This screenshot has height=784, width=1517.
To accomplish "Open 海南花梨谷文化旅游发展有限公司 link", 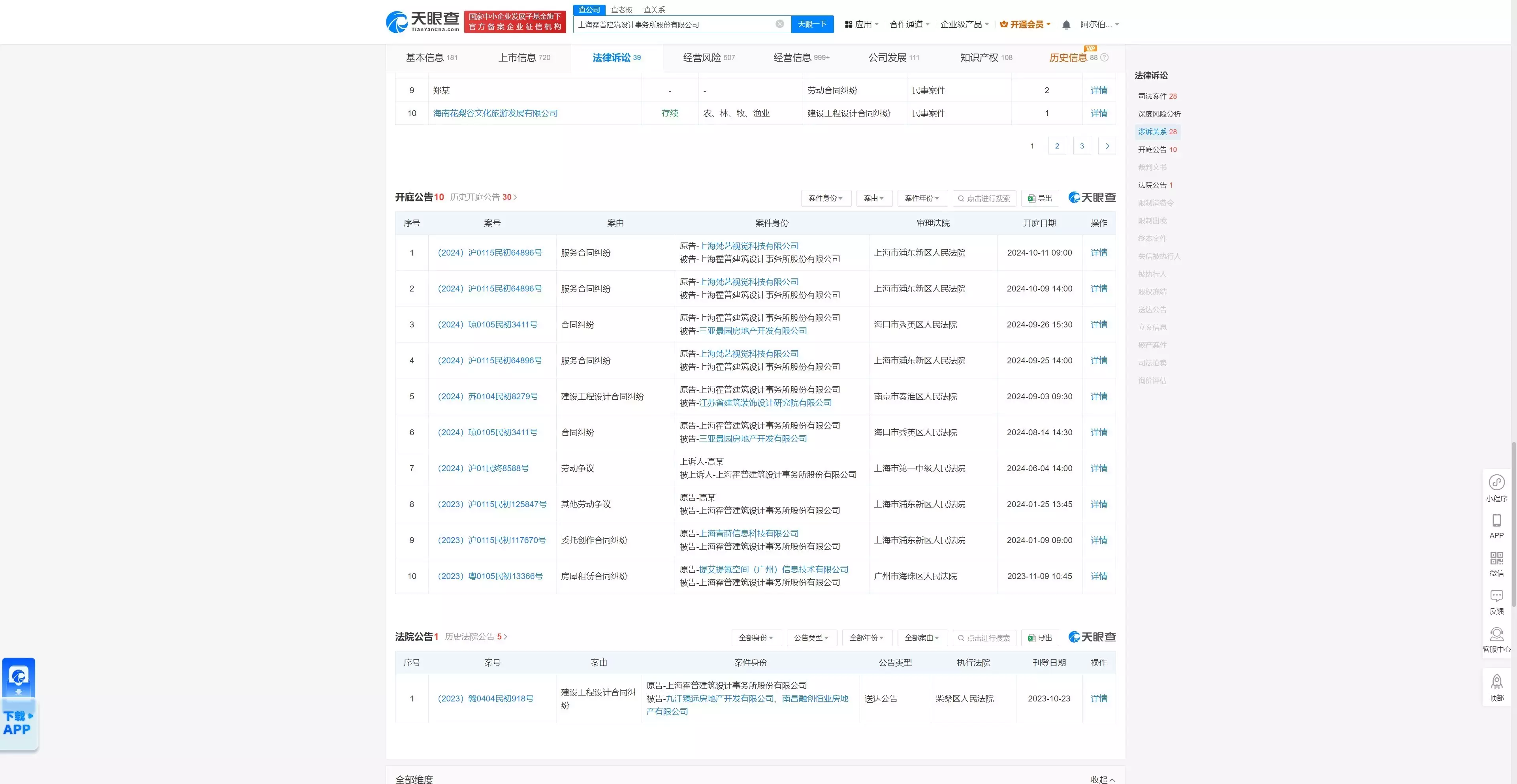I will click(495, 113).
